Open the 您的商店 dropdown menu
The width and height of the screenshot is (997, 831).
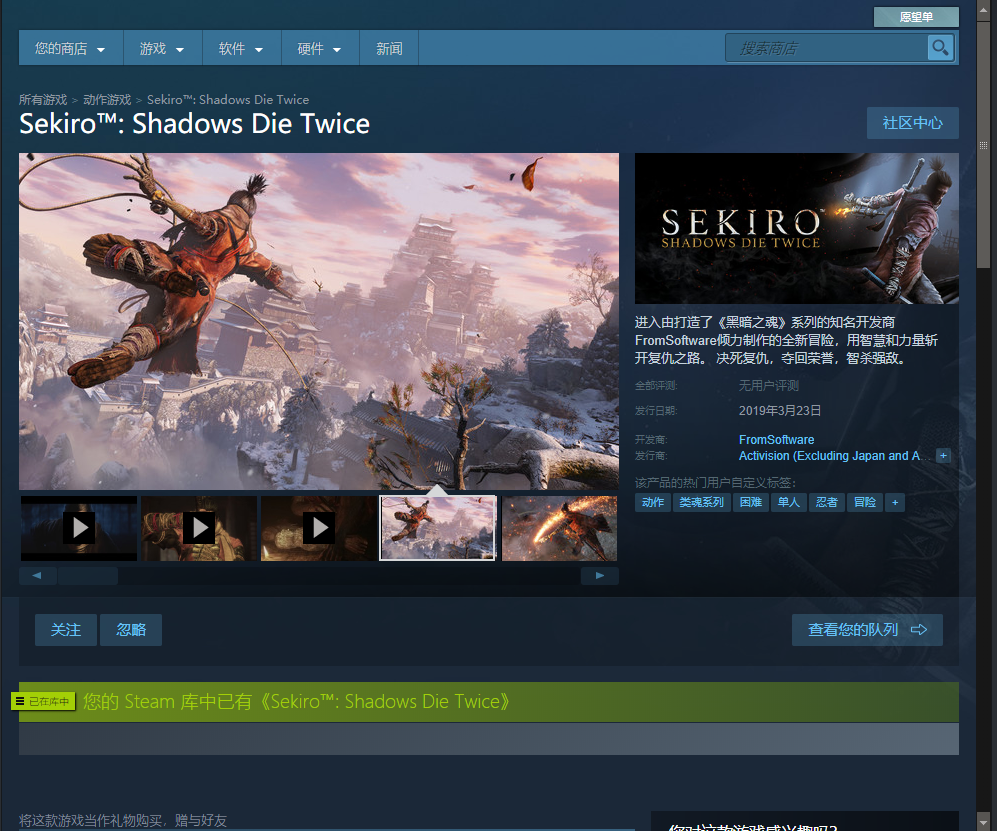pos(70,48)
